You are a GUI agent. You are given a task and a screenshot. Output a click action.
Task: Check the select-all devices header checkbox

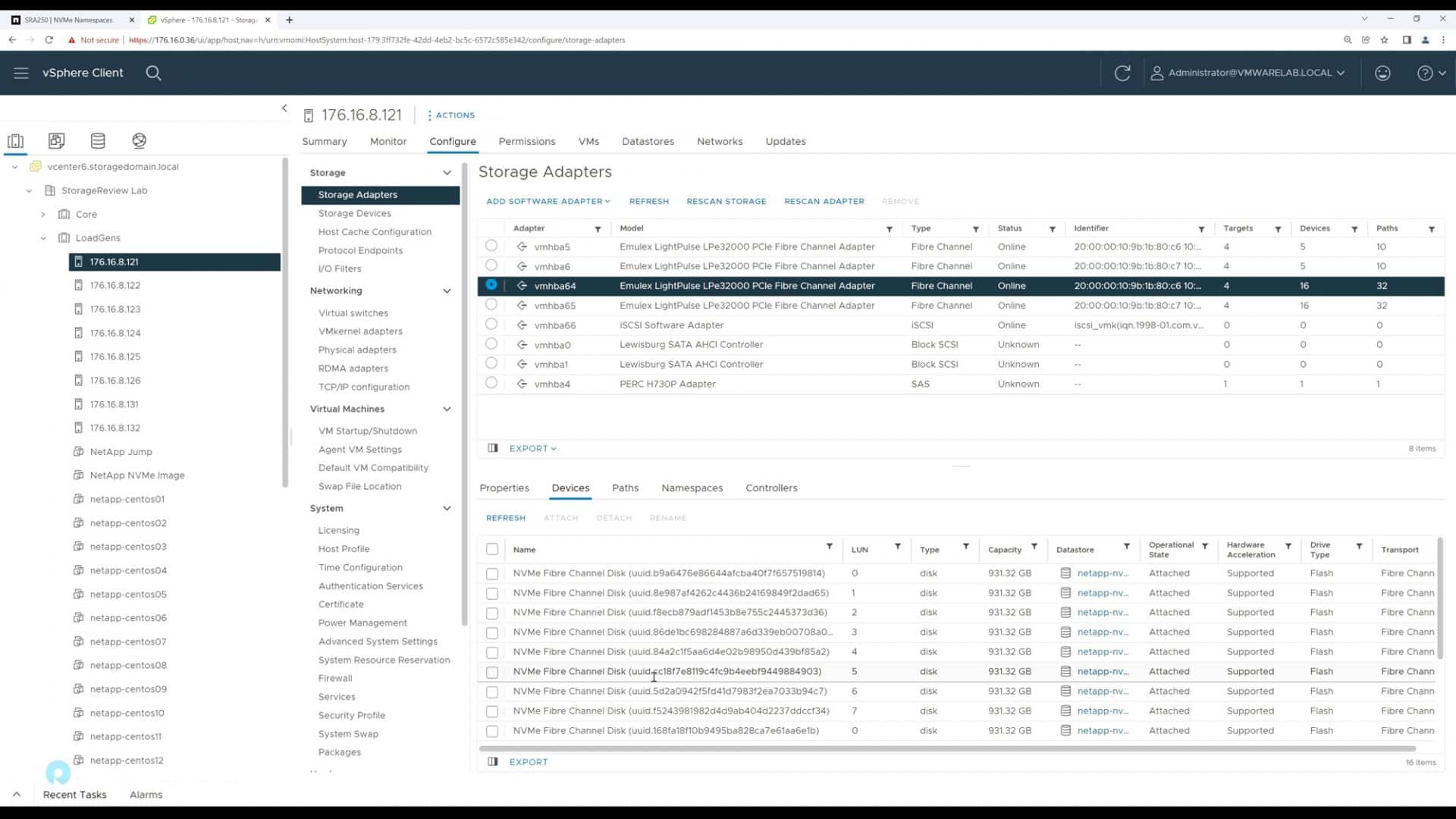[x=492, y=550]
